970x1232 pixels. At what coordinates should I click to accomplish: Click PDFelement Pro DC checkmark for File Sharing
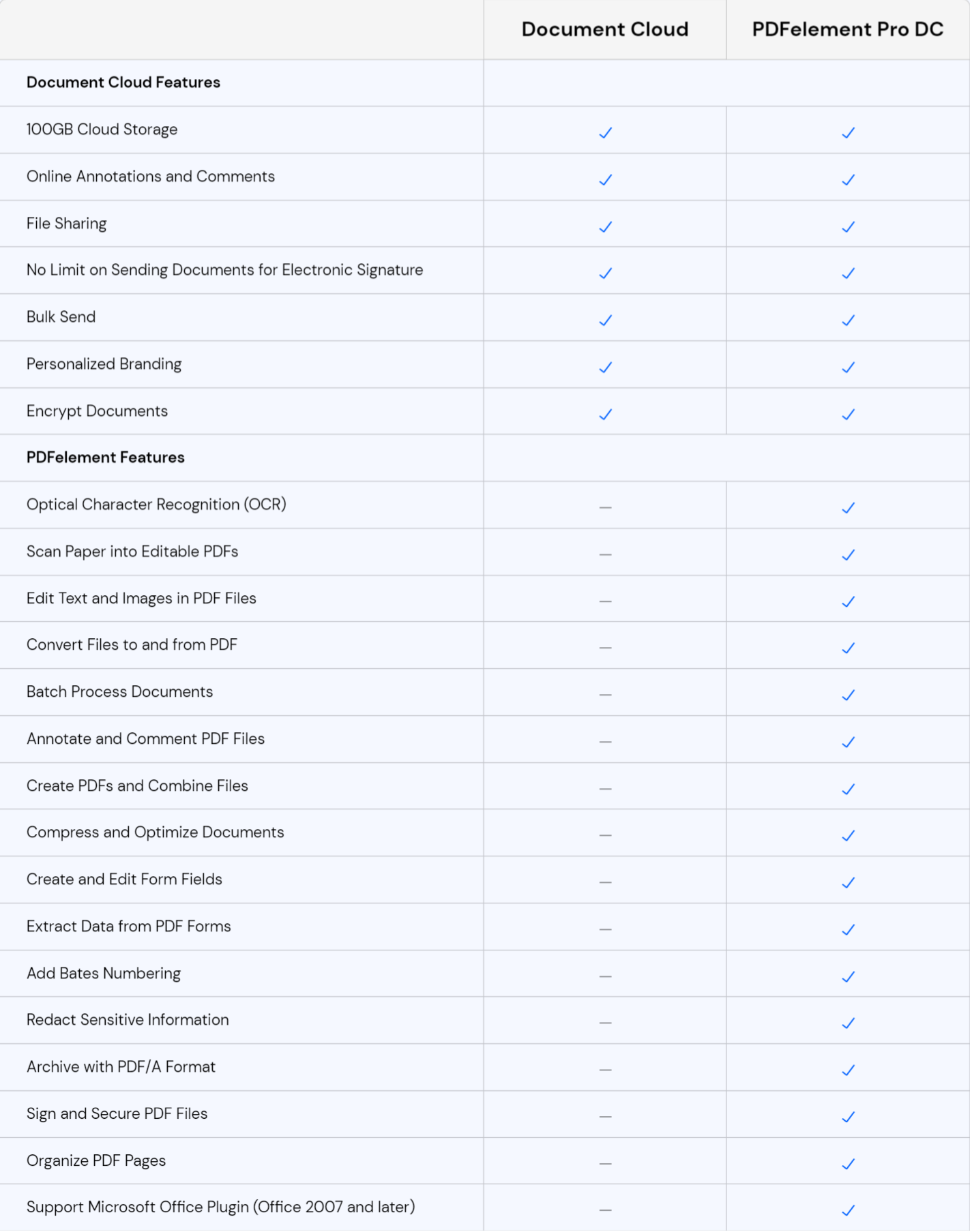coord(848,227)
